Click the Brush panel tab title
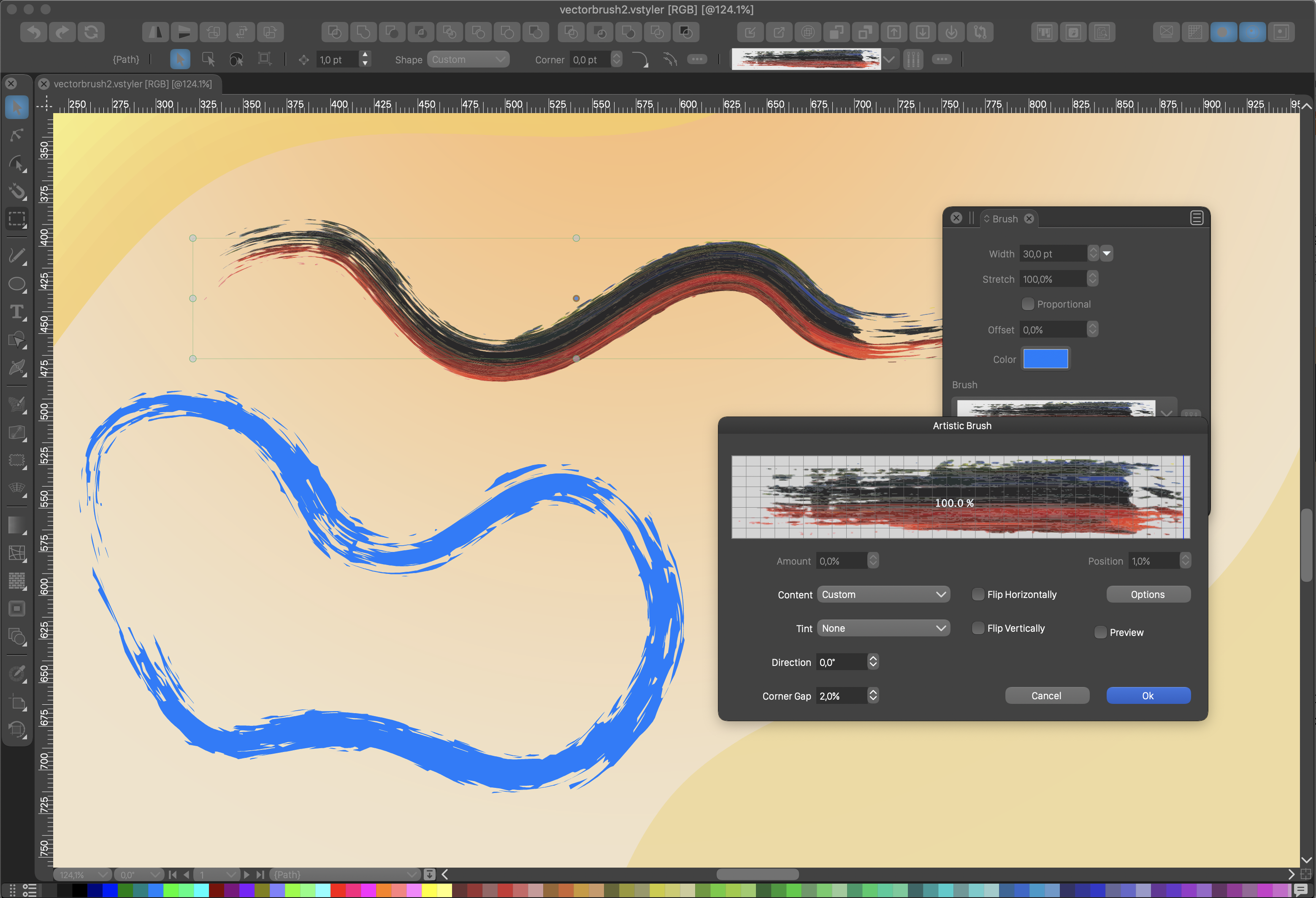 point(1005,219)
